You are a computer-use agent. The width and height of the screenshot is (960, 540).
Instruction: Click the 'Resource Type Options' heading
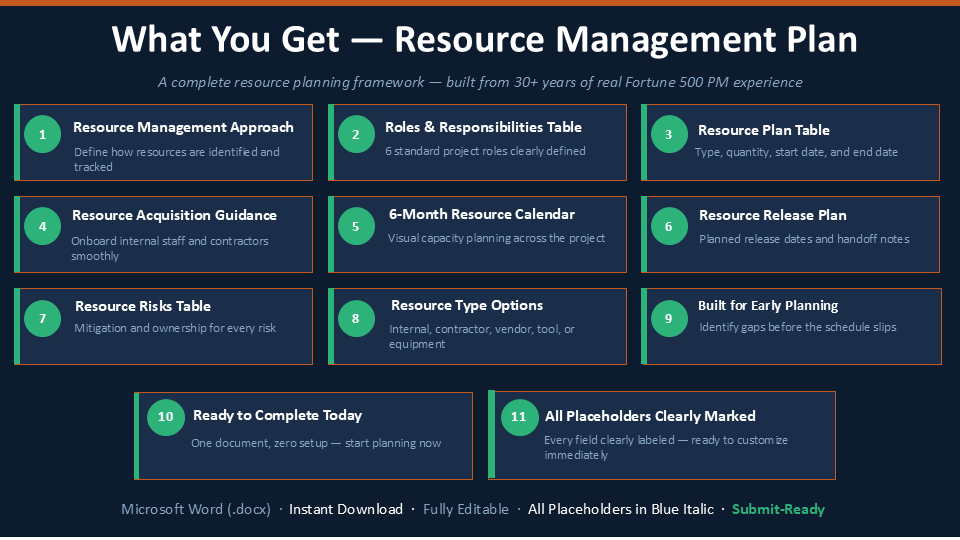(467, 306)
